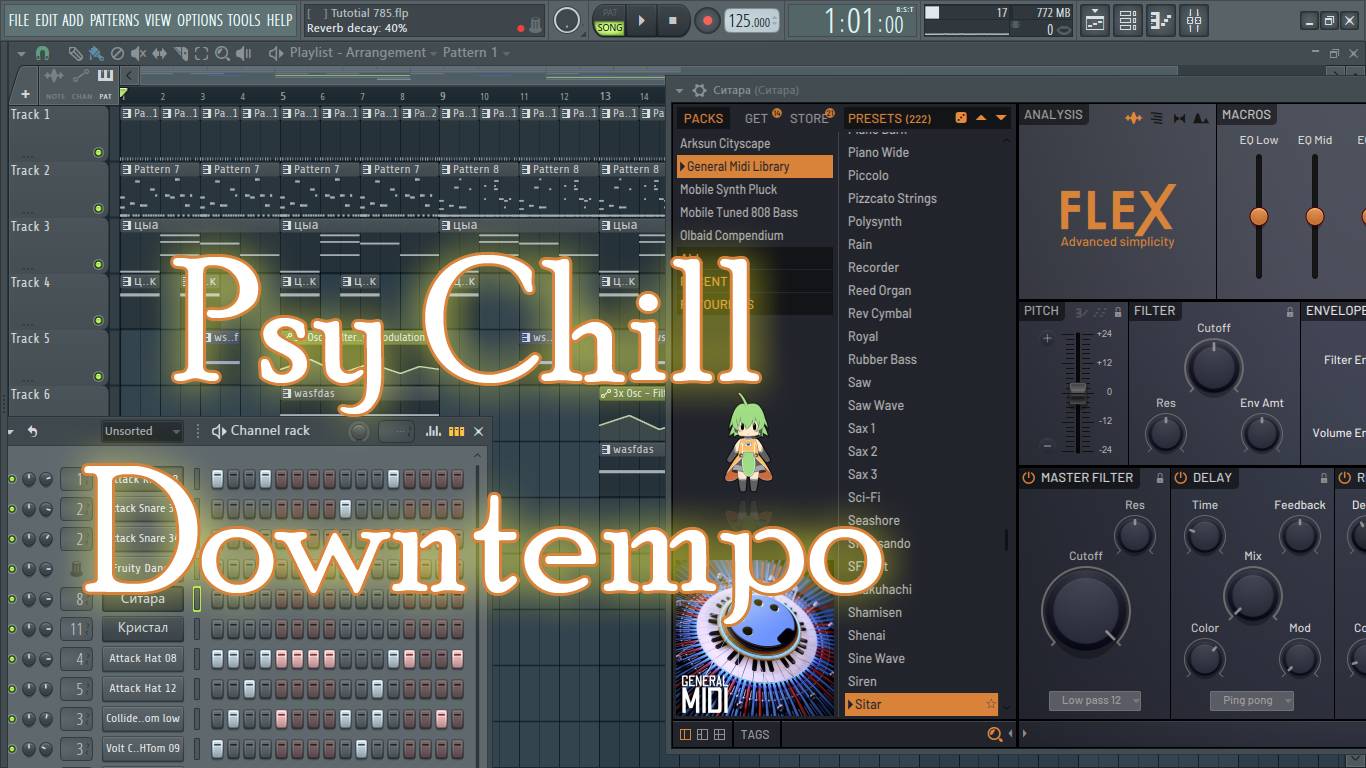Click the tempo field showing 125.000
The height and width of the screenshot is (768, 1366).
tap(752, 21)
